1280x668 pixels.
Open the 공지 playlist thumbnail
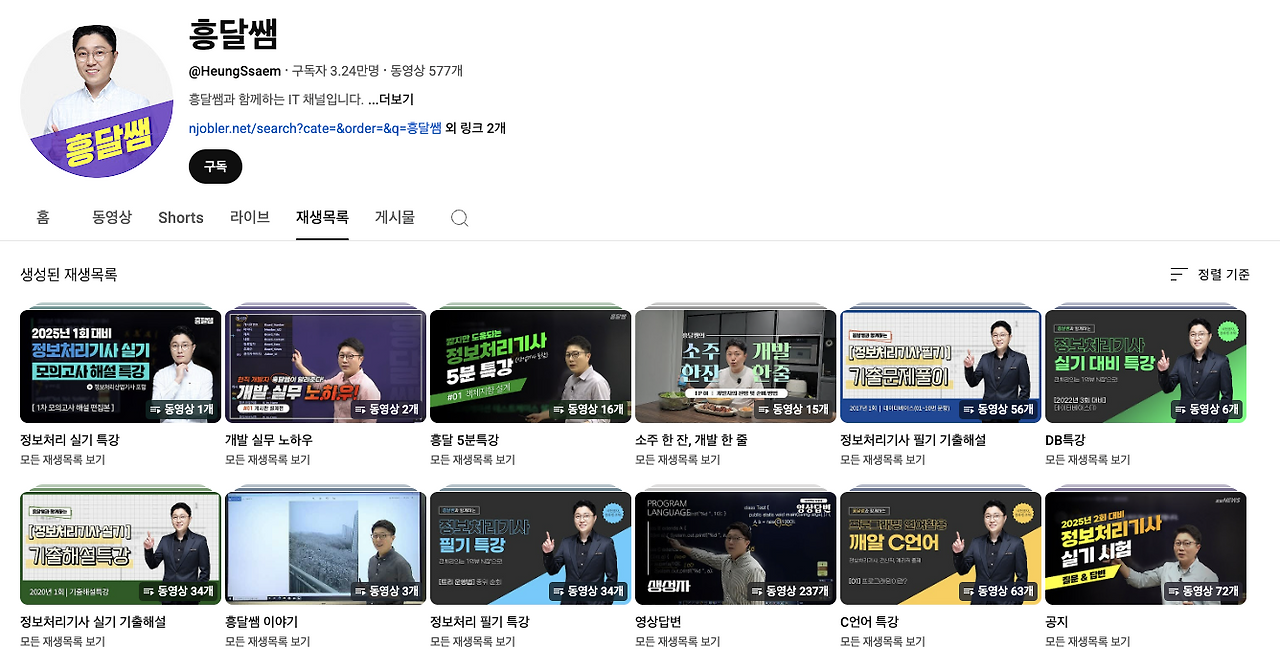pos(1146,548)
